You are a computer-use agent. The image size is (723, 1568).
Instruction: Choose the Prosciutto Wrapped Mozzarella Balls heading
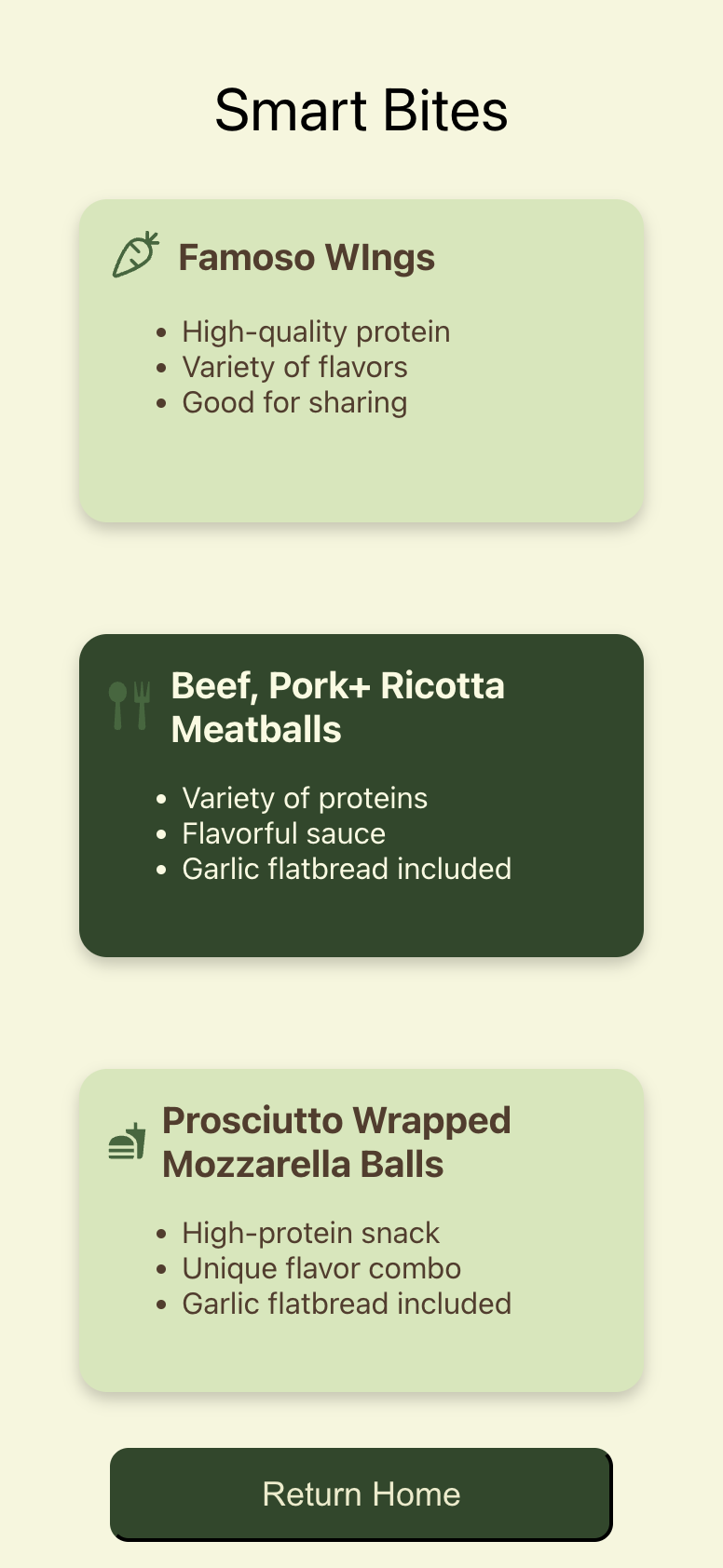[336, 1142]
